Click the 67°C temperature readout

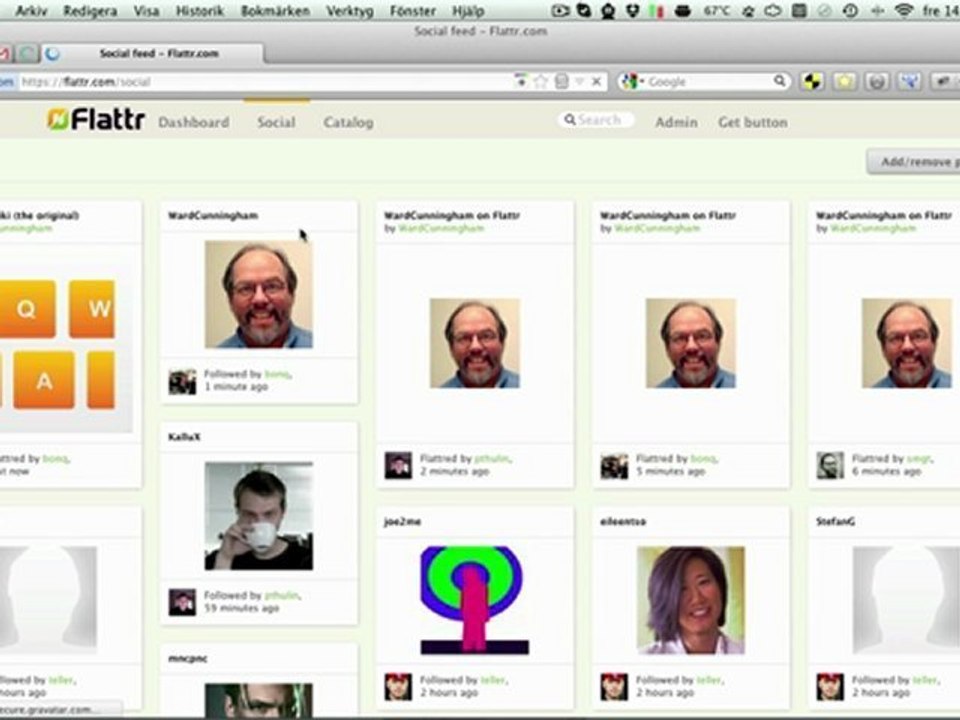(x=716, y=10)
